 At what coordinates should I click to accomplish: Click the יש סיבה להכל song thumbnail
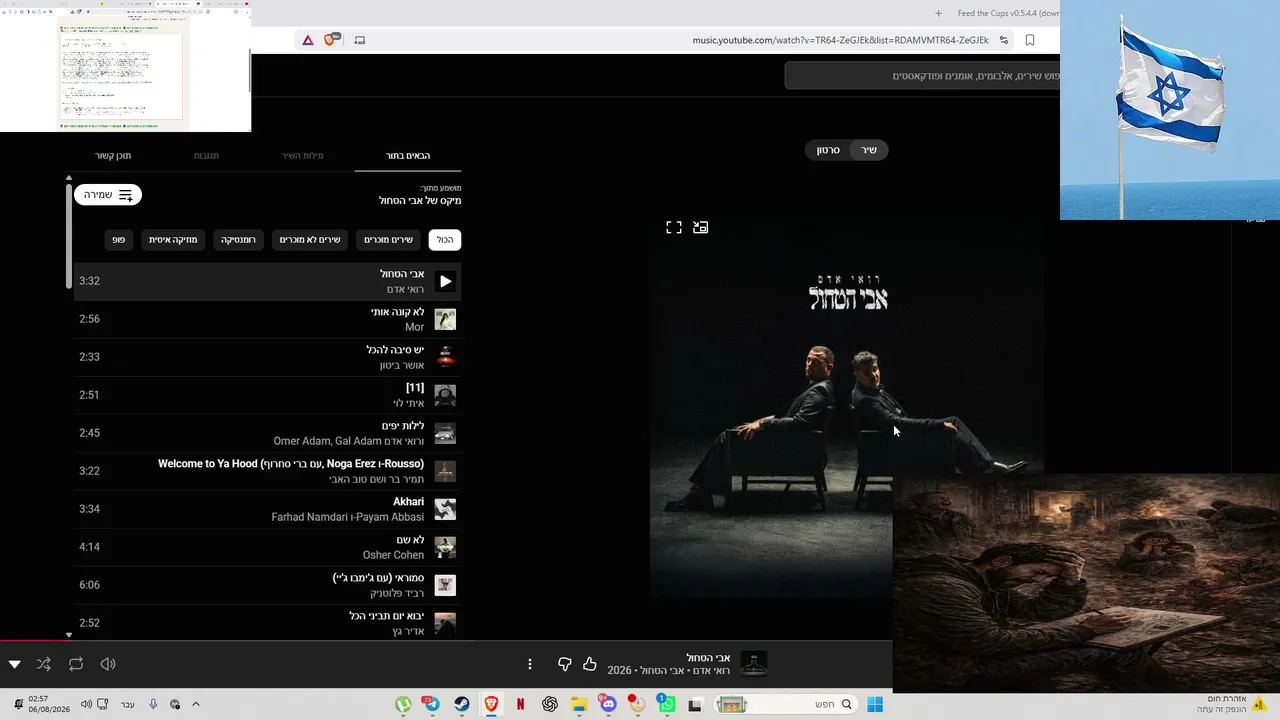tap(446, 357)
